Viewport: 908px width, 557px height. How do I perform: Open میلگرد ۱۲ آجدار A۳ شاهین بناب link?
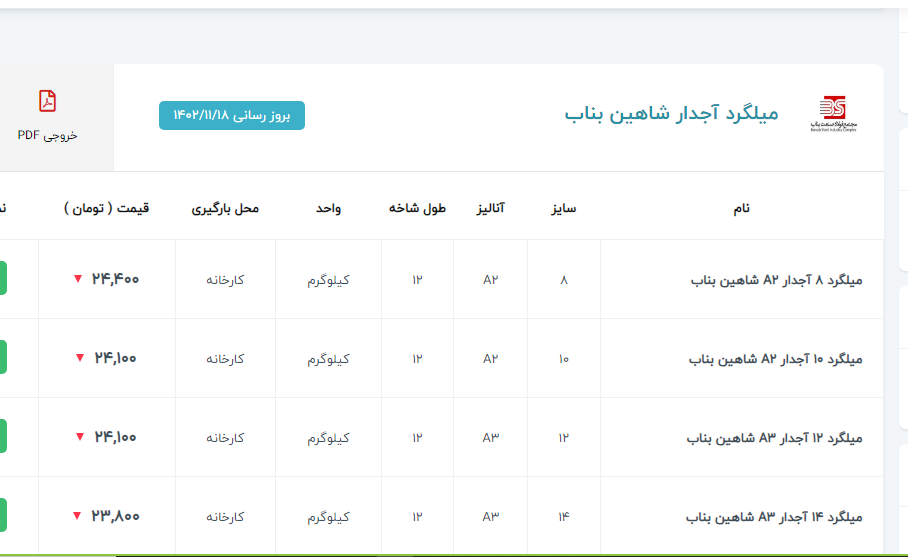click(774, 438)
